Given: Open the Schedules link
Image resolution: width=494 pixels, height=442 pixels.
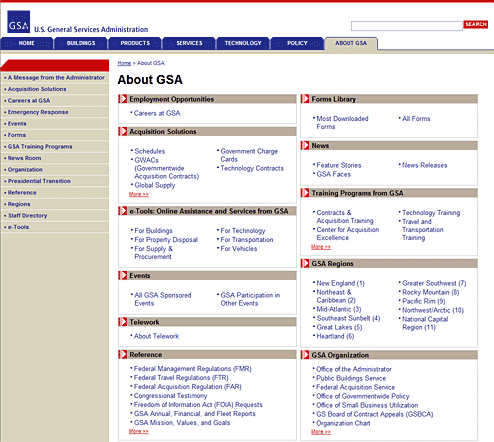Looking at the screenshot, I should click(x=150, y=151).
